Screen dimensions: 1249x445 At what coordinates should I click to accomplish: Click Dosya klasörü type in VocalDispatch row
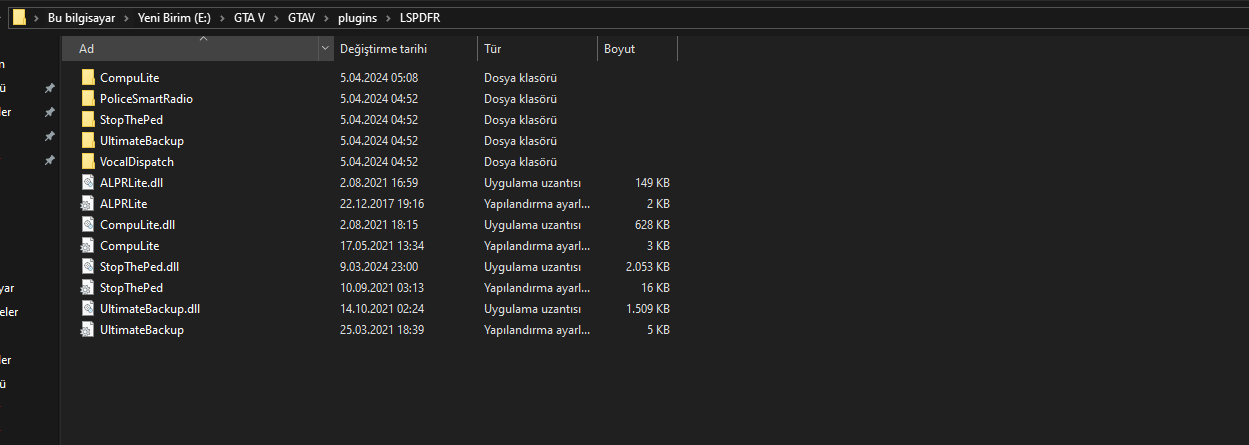pos(521,161)
